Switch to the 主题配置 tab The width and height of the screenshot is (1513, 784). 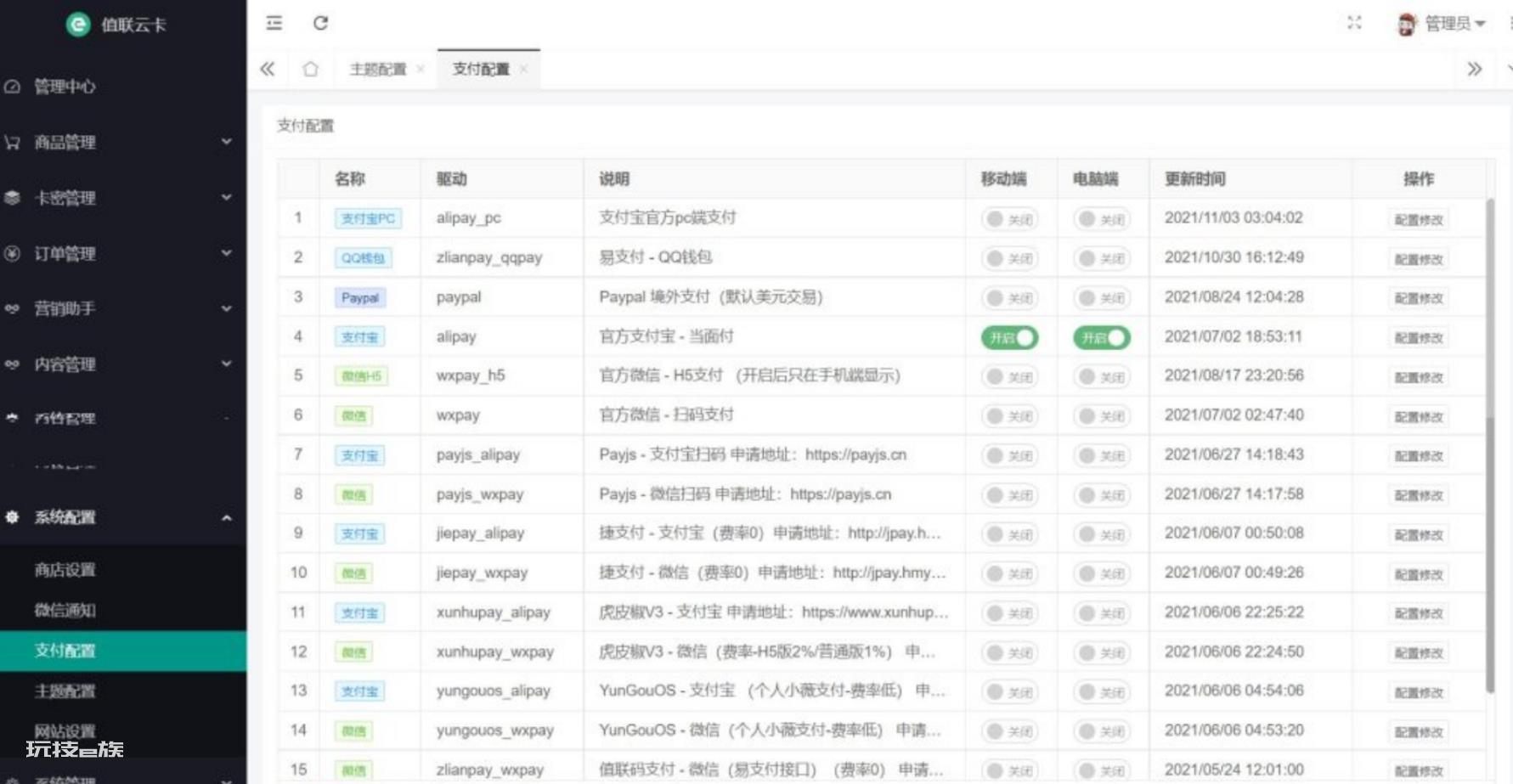coord(377,70)
